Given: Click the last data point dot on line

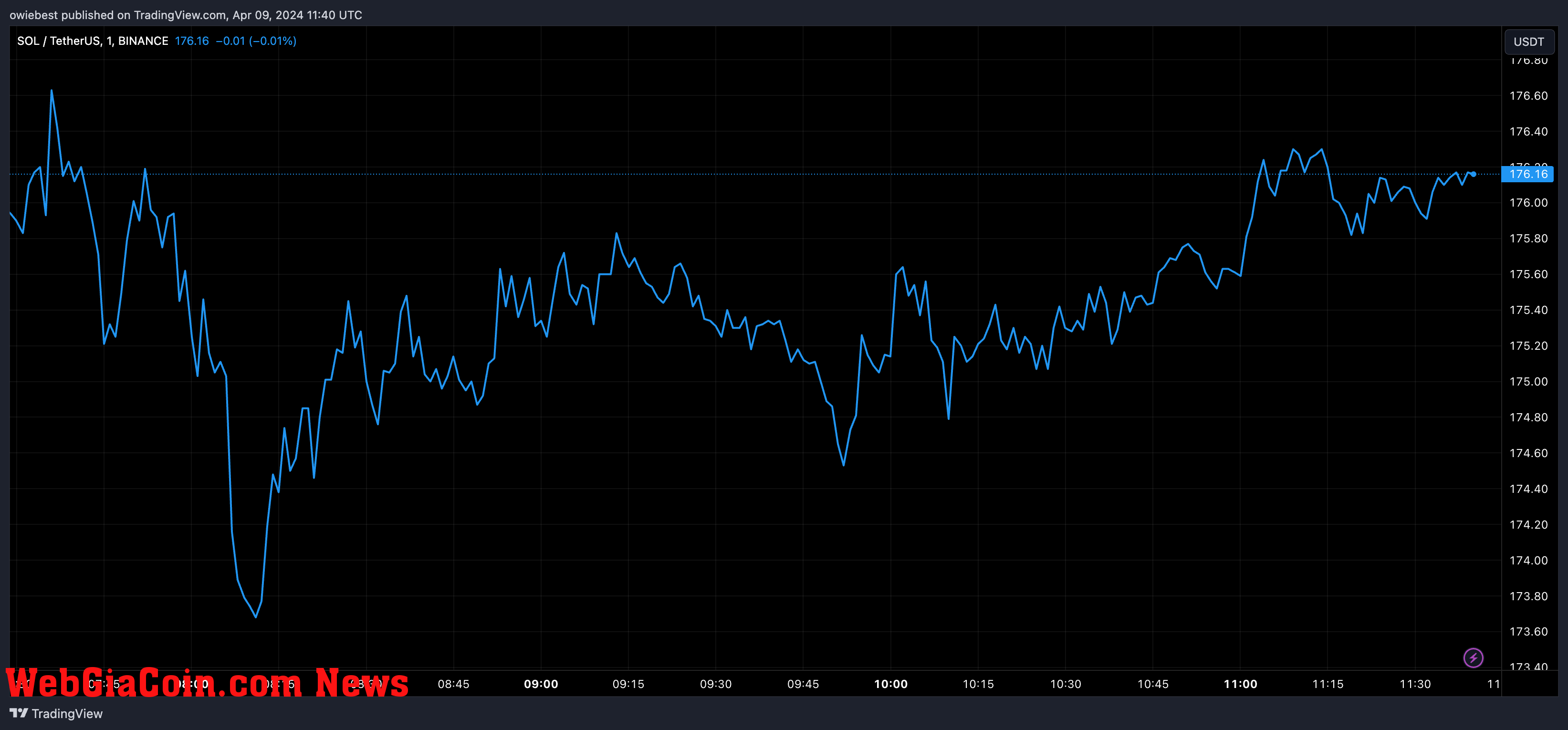Looking at the screenshot, I should pos(1474,174).
